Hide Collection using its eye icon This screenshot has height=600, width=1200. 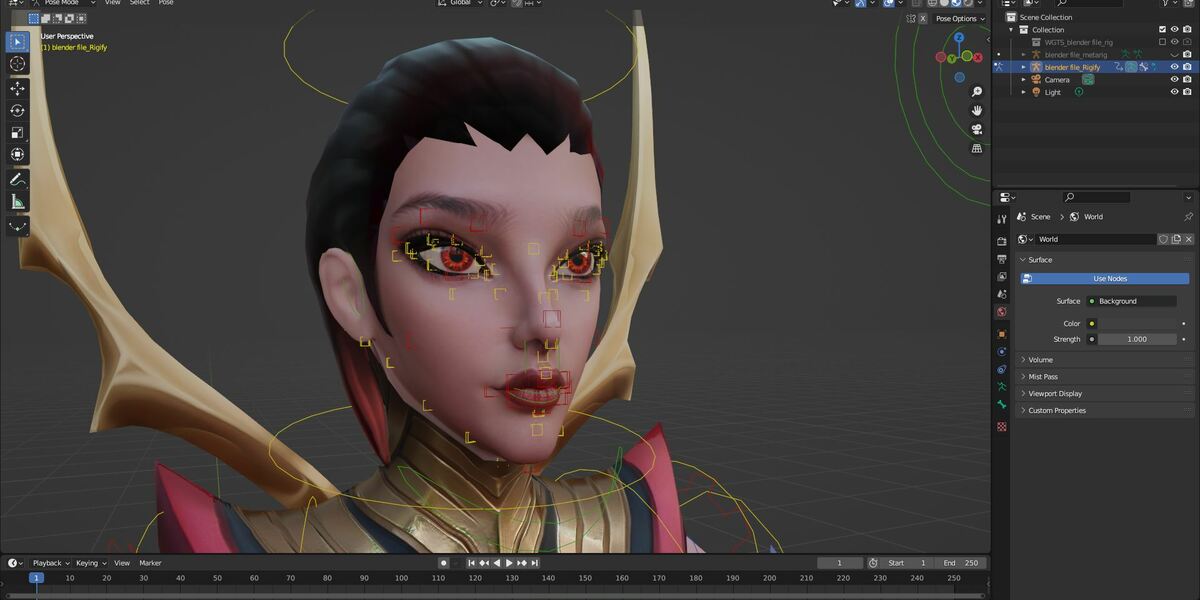point(1175,29)
